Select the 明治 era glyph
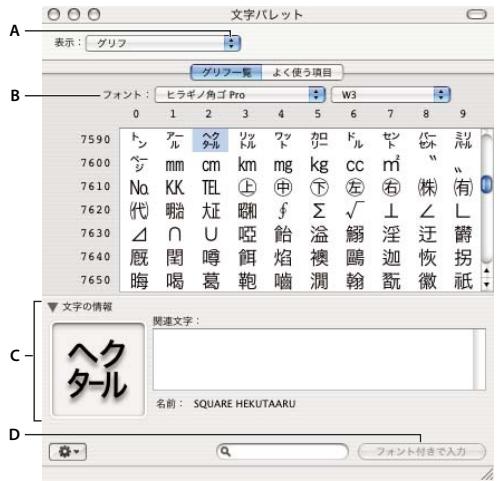This screenshot has width=498, height=481. pos(175,211)
